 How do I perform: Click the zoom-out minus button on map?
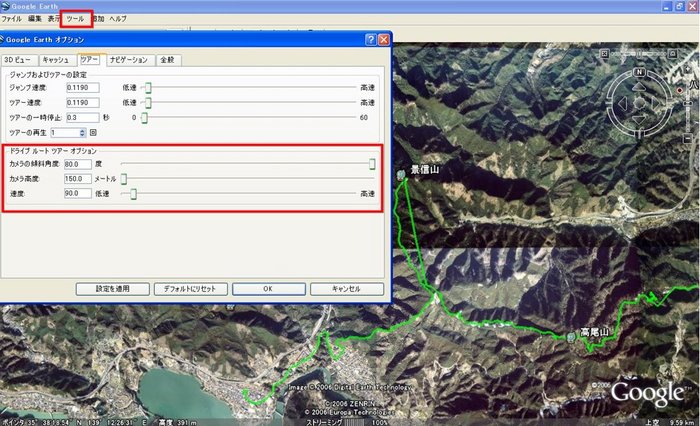click(688, 139)
